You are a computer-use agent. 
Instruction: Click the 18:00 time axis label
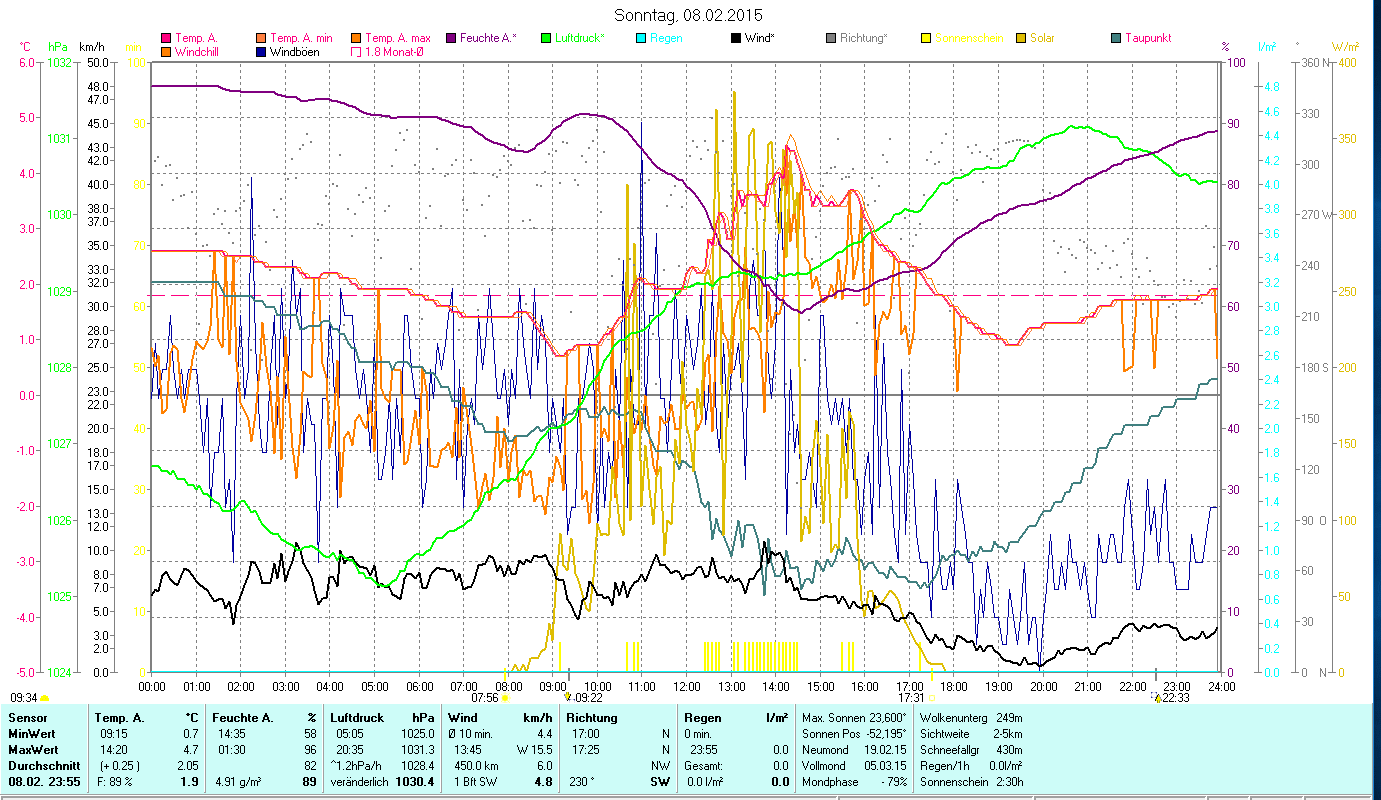coord(954,687)
